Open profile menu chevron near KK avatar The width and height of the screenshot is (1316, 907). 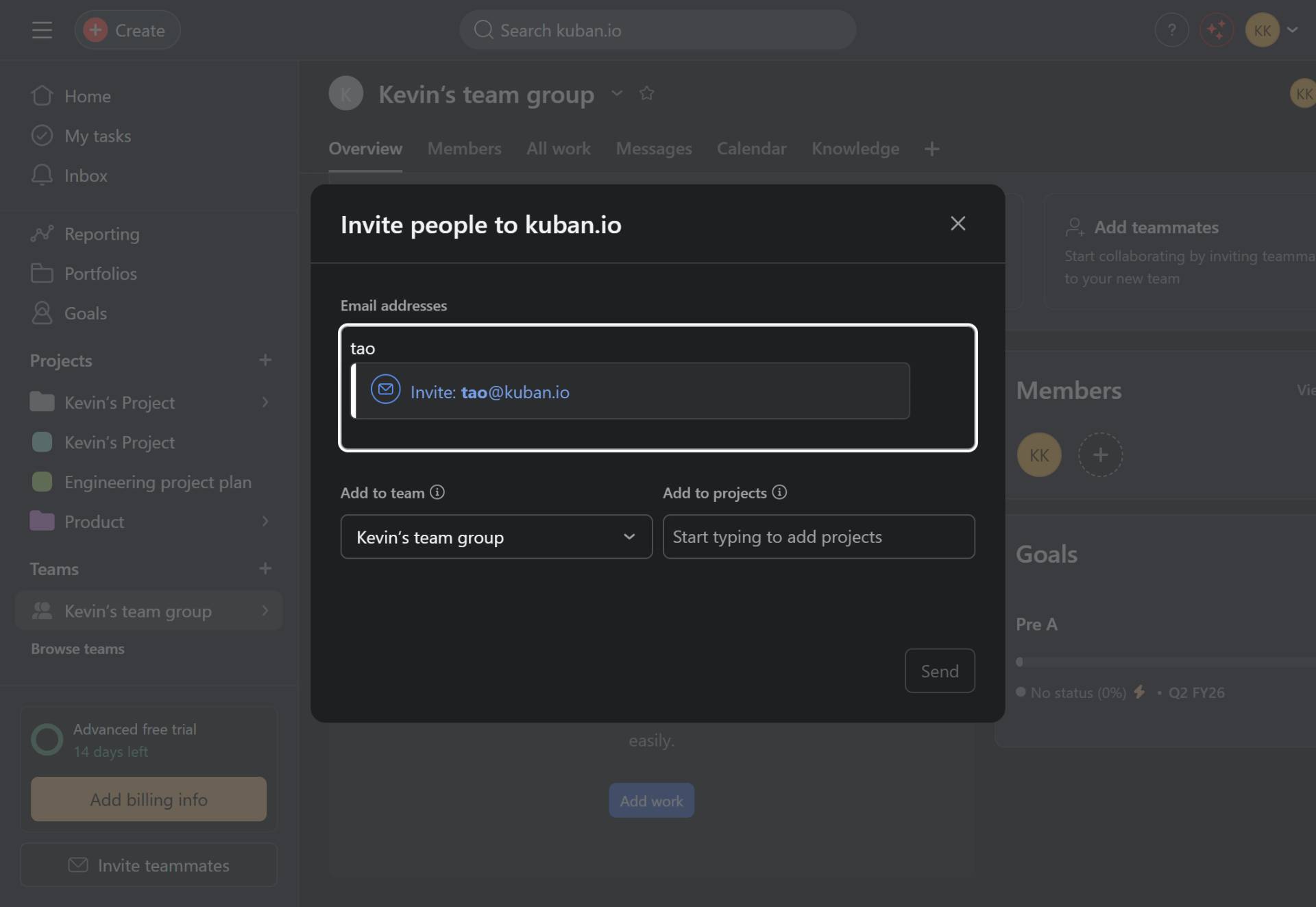click(1293, 30)
